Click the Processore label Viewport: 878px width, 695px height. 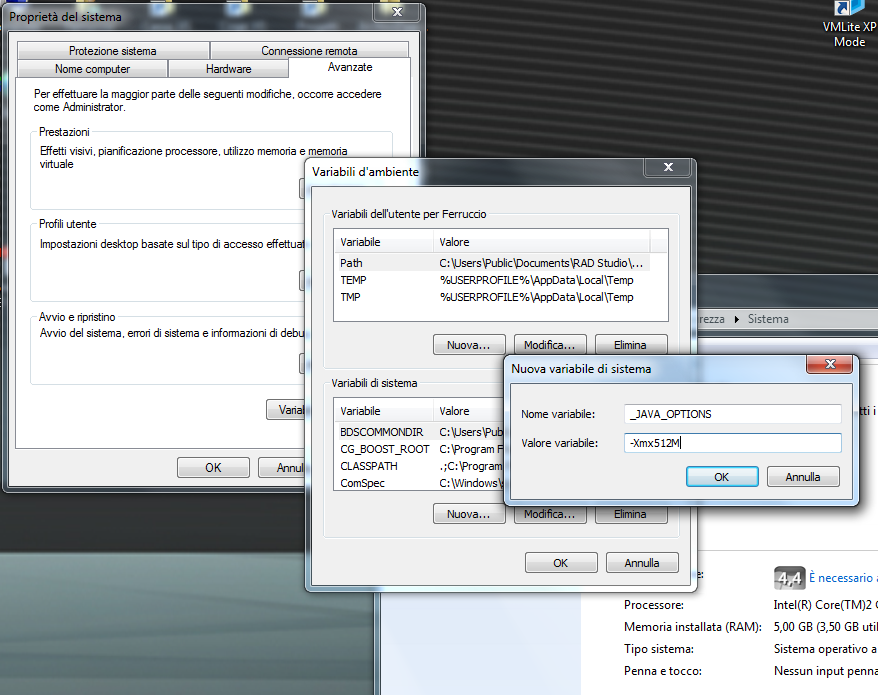pos(654,605)
